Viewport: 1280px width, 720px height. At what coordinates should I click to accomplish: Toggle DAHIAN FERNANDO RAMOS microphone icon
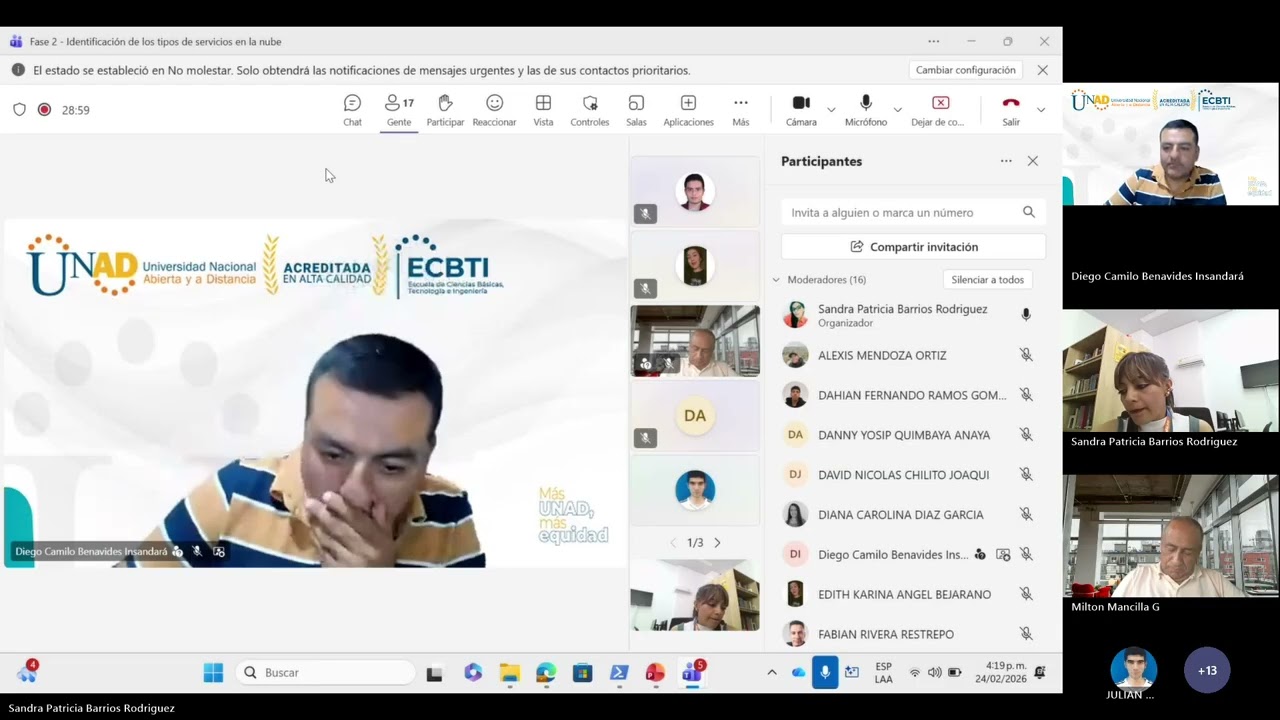(x=1026, y=395)
